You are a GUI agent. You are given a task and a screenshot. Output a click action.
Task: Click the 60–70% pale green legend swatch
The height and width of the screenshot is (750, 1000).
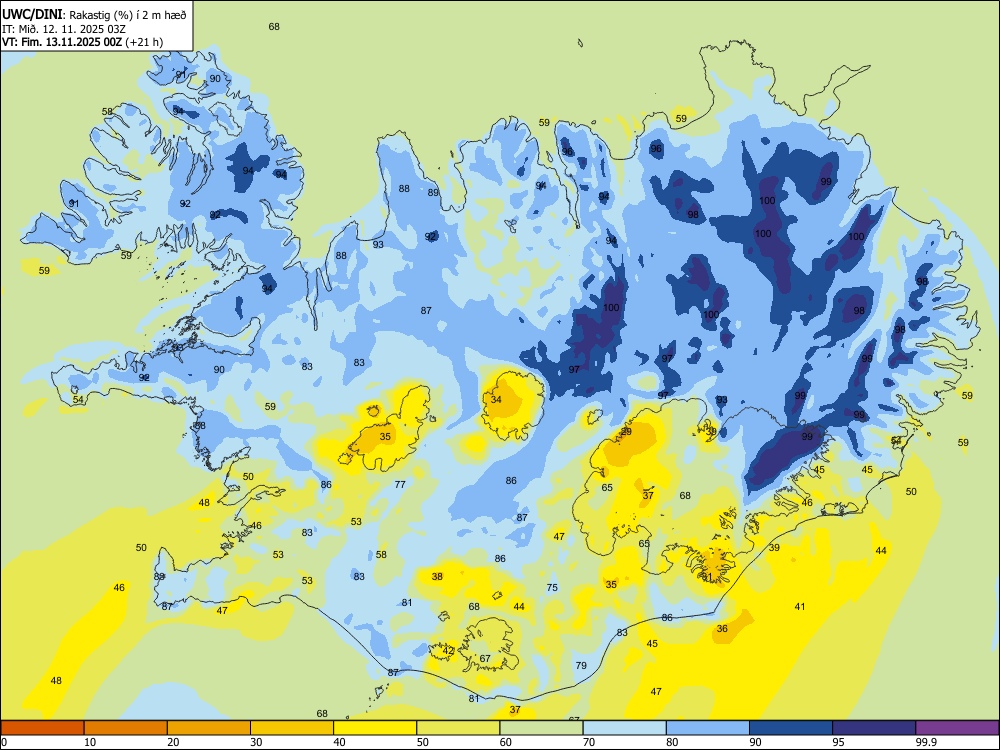point(541,728)
